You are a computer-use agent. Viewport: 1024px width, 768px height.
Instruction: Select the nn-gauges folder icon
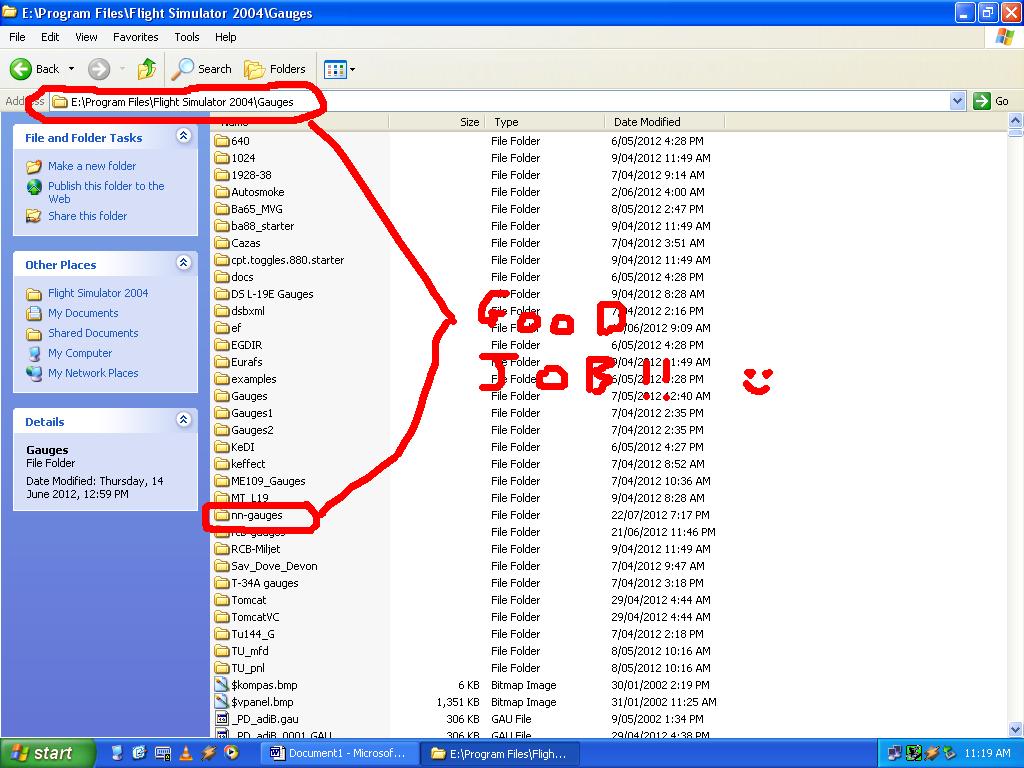point(222,515)
